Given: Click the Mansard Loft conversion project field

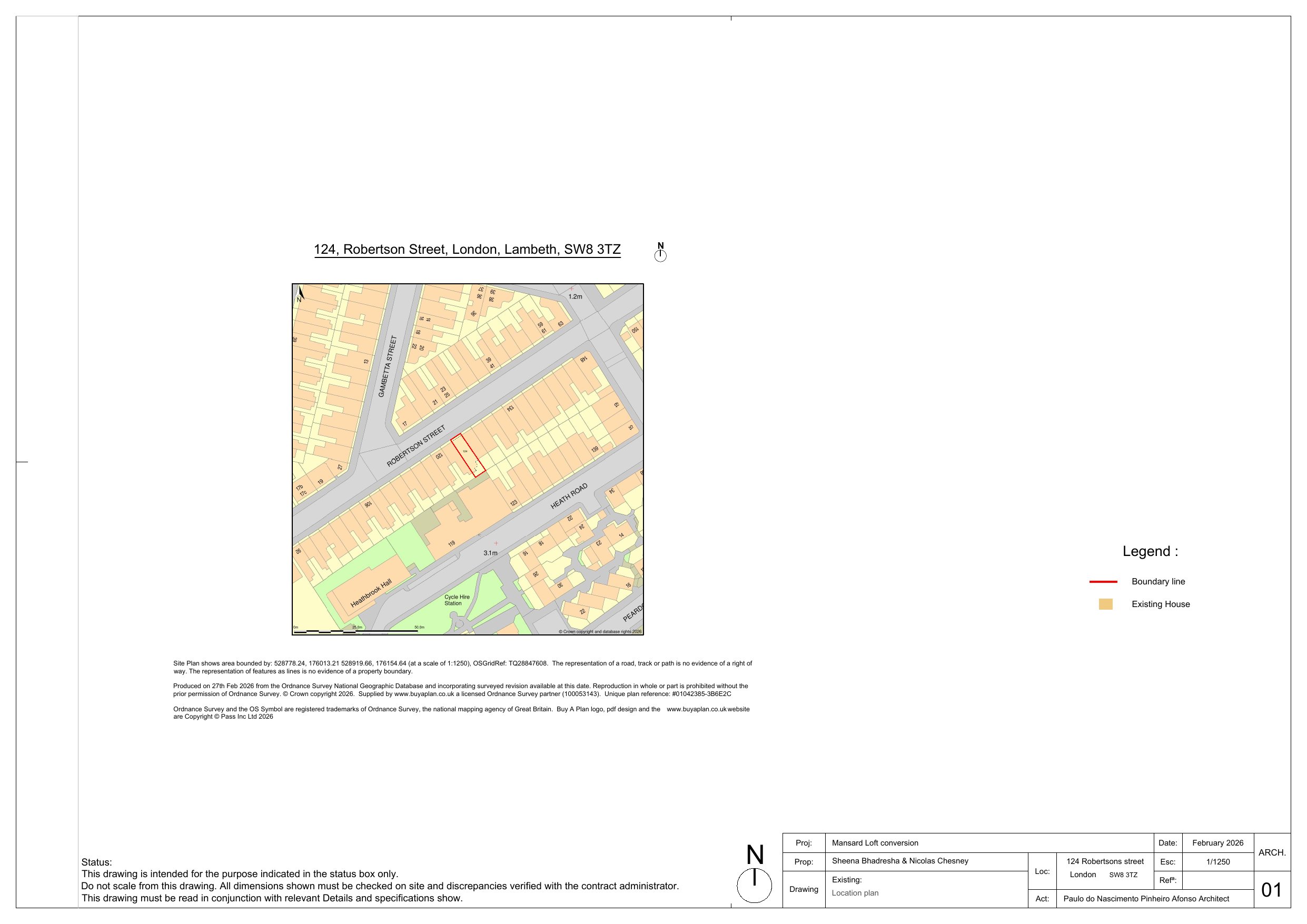Looking at the screenshot, I should 875,843.
